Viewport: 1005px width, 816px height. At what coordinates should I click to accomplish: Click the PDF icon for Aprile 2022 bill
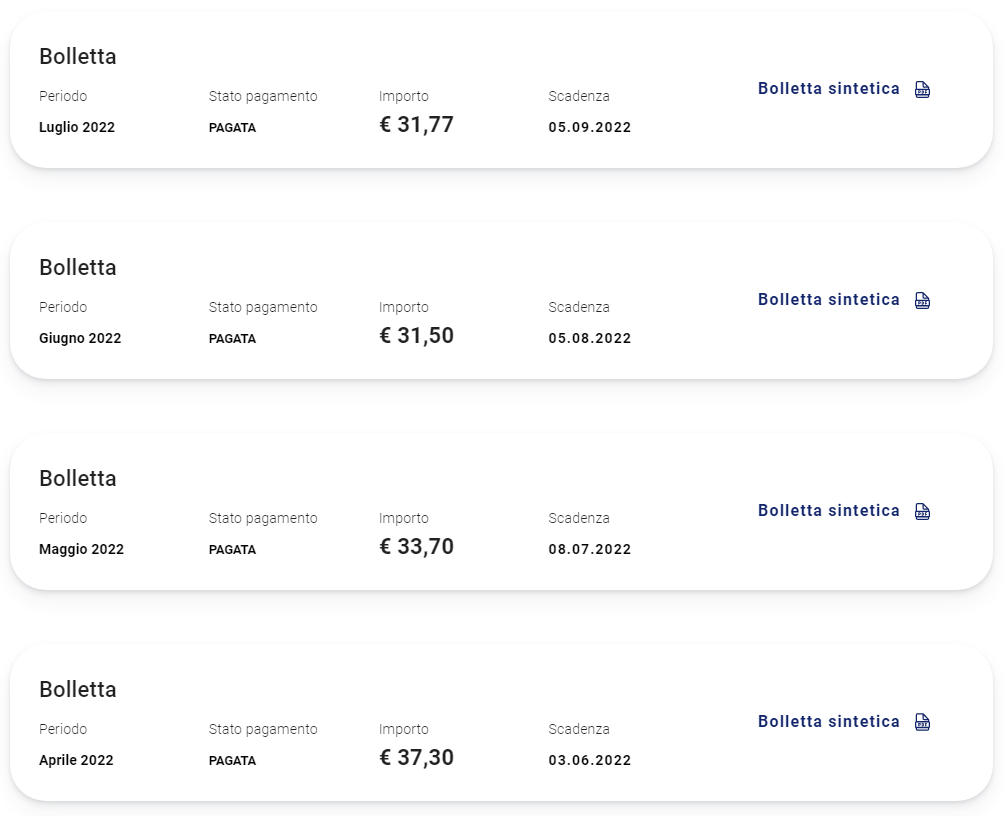922,722
